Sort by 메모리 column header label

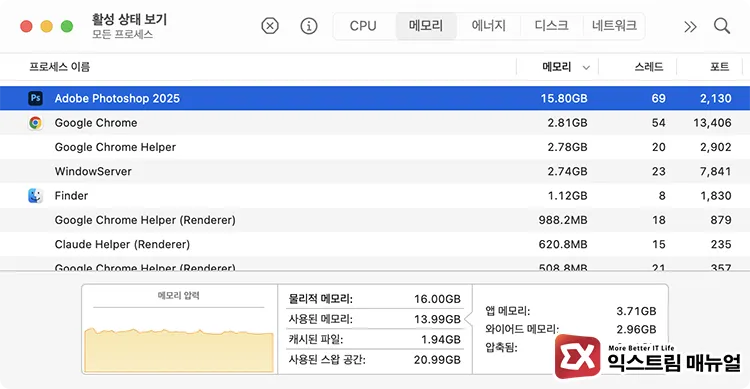[557, 67]
